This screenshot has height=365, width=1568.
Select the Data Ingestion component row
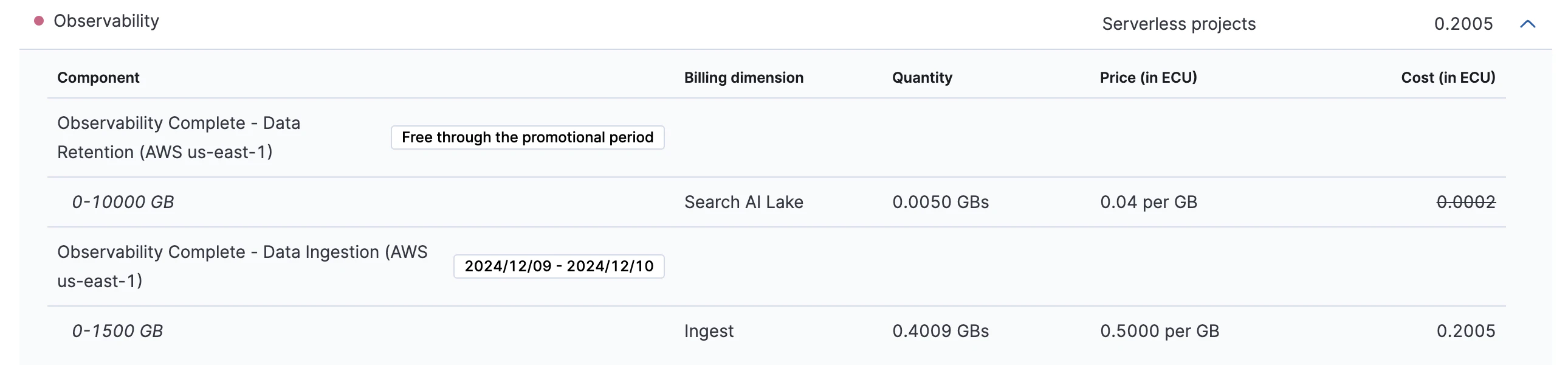[777, 267]
